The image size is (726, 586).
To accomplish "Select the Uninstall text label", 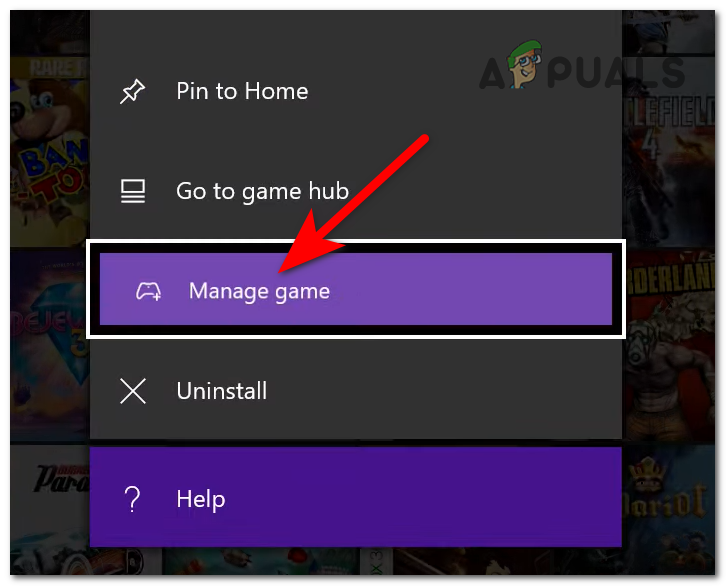I will pos(222,391).
